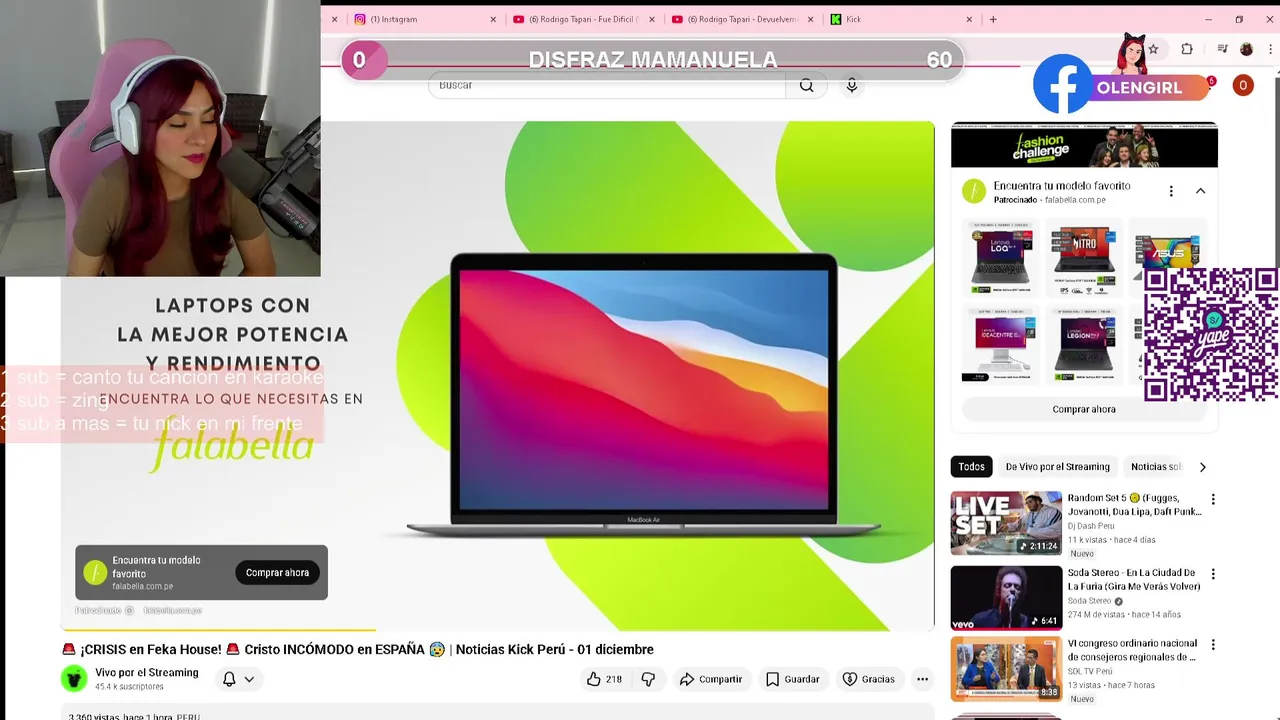Image resolution: width=1280 pixels, height=720 pixels.
Task: Open the notification bell dropdown for the channel
Action: (x=238, y=679)
